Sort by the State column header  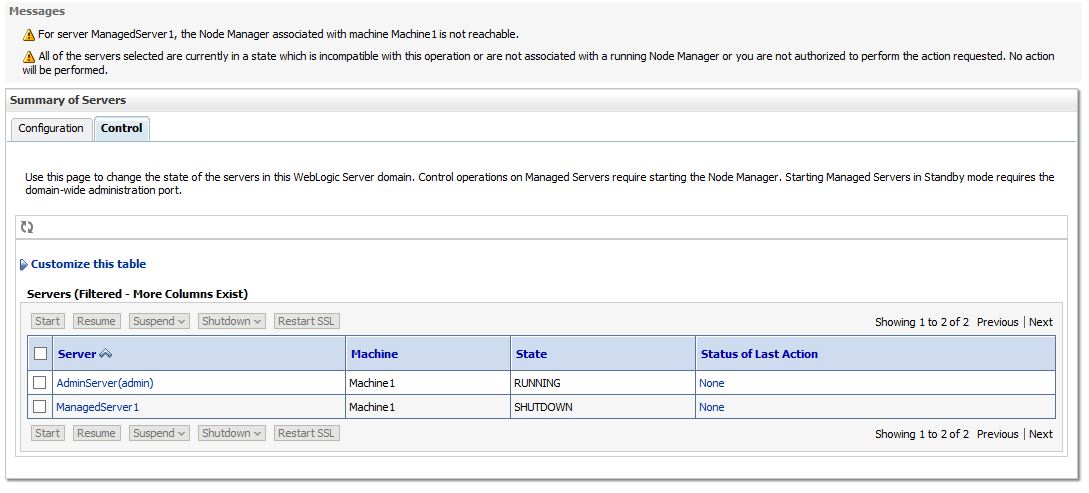pos(531,354)
